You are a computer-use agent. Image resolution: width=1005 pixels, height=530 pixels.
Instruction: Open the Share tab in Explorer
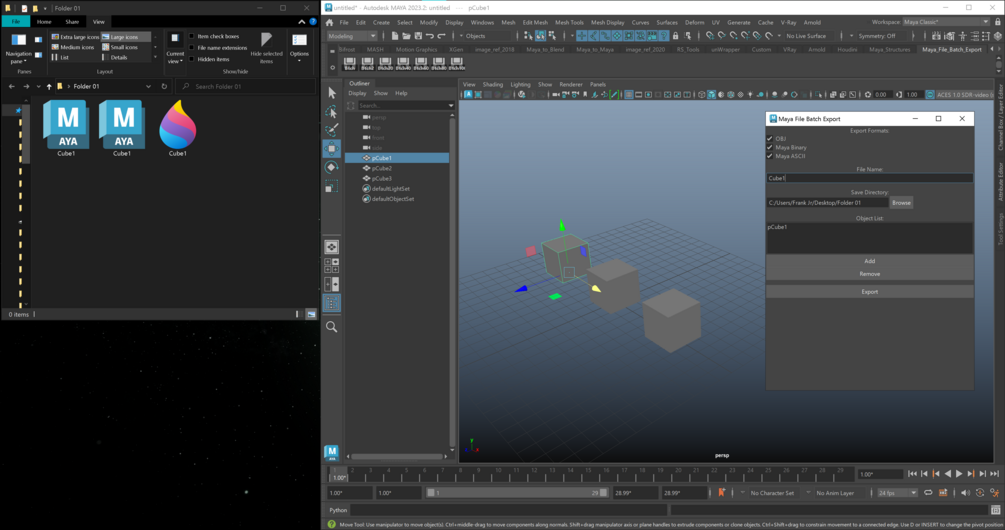tap(72, 22)
